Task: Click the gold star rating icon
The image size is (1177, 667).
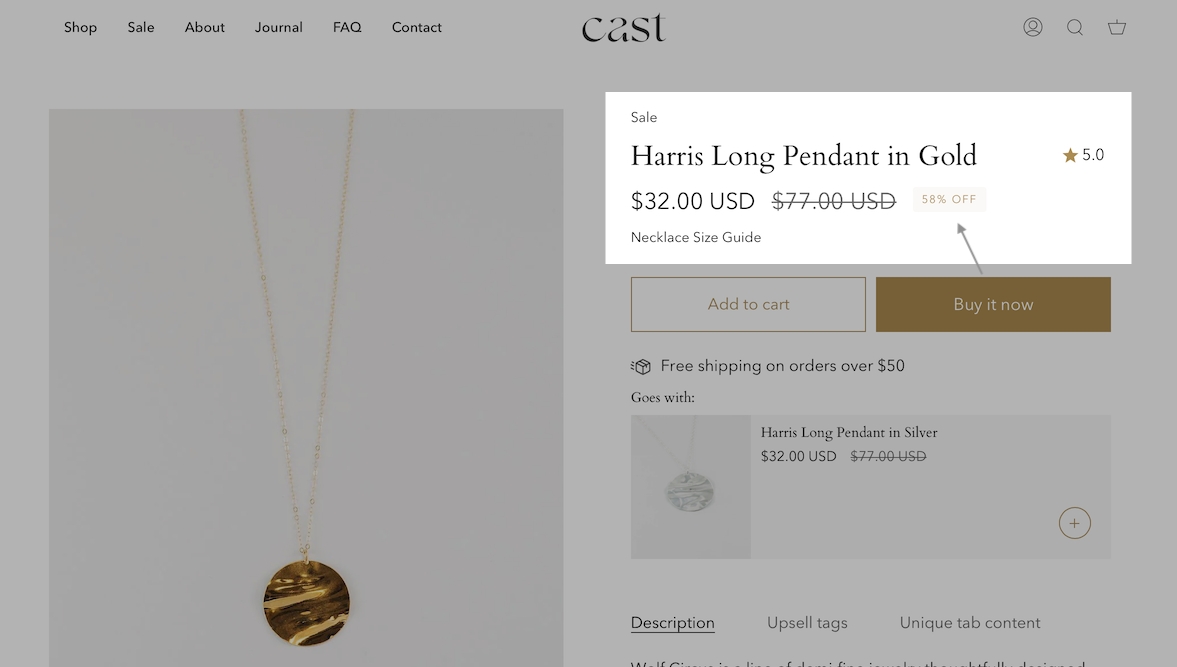Action: [x=1070, y=155]
